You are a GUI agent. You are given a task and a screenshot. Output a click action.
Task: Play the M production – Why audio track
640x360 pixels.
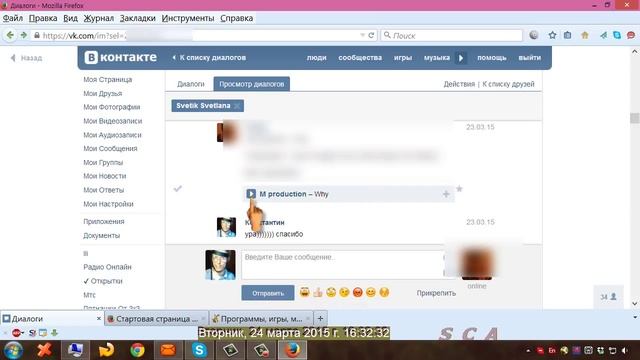251,194
